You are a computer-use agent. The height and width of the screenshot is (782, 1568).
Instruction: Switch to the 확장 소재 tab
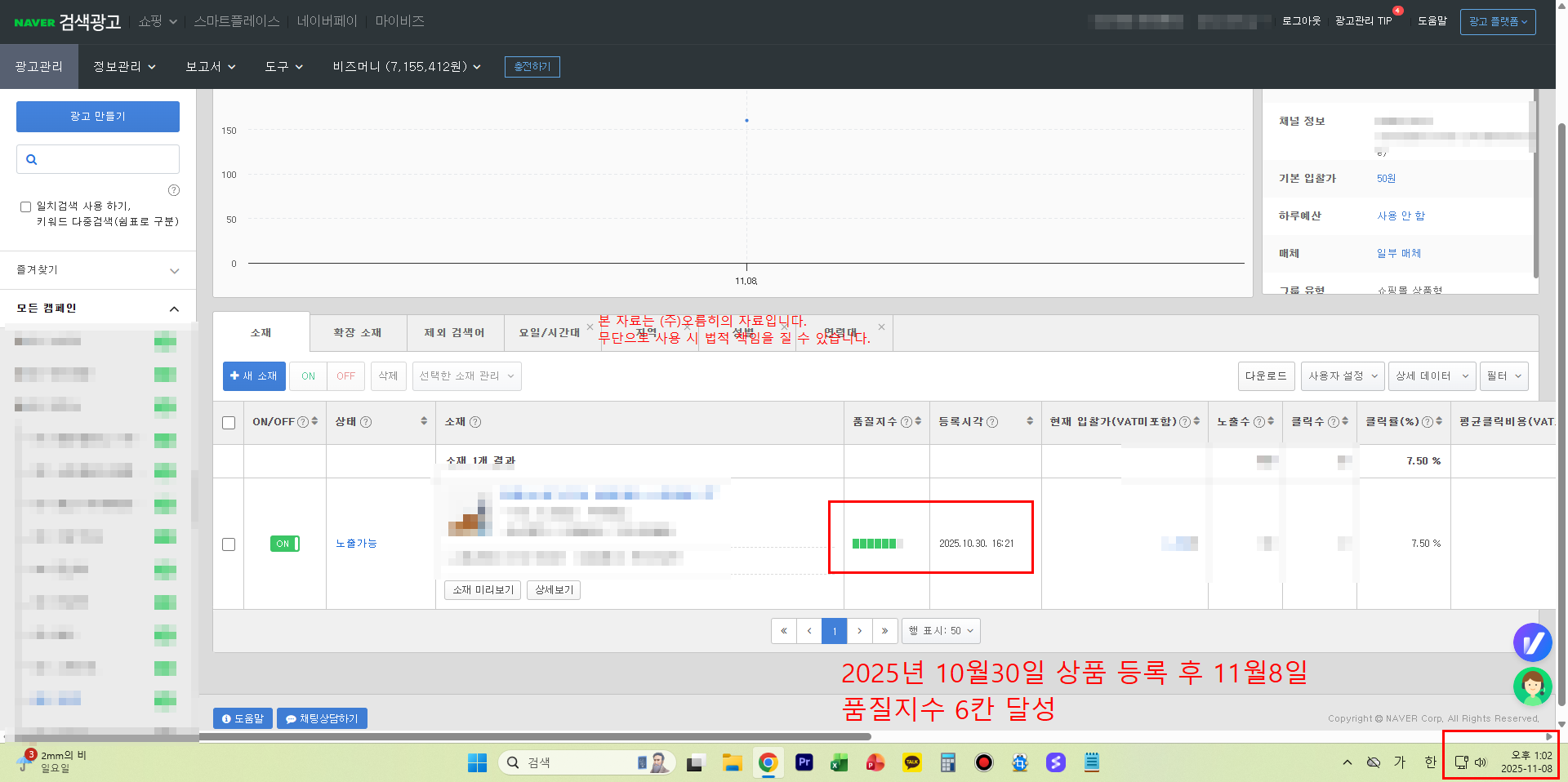point(357,332)
